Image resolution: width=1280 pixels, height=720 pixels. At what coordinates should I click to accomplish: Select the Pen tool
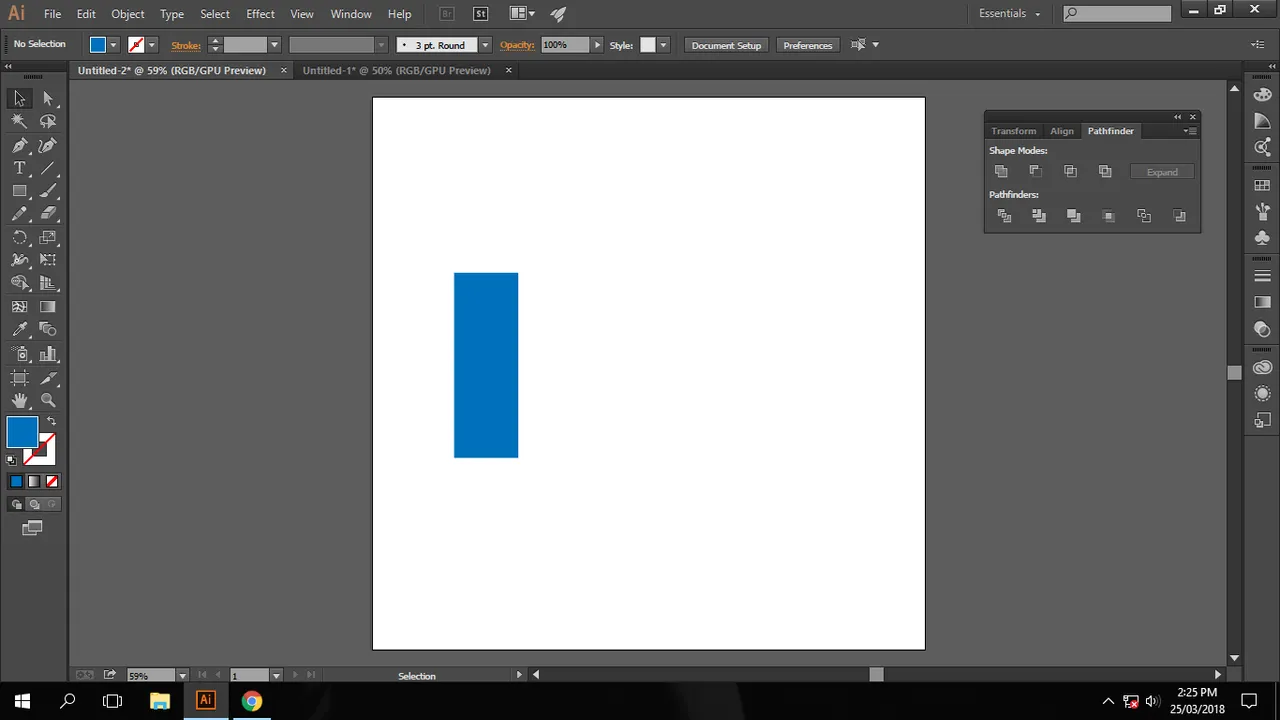(x=19, y=145)
